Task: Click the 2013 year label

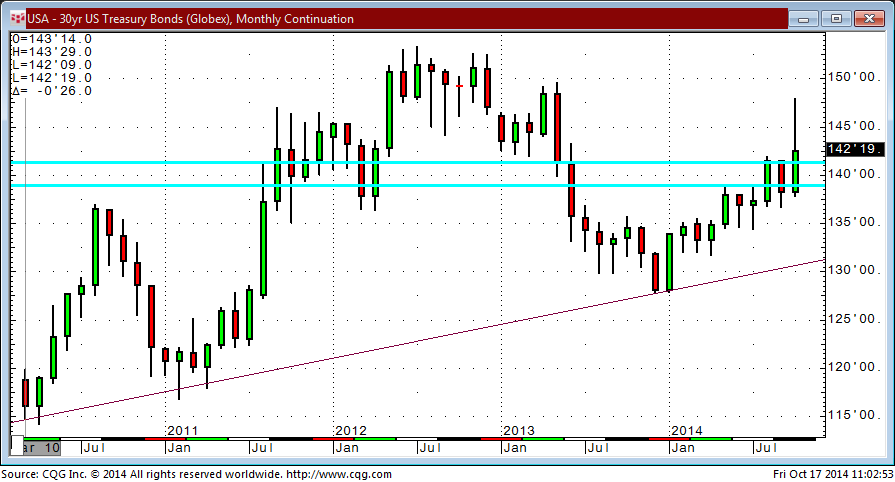Action: [x=519, y=431]
